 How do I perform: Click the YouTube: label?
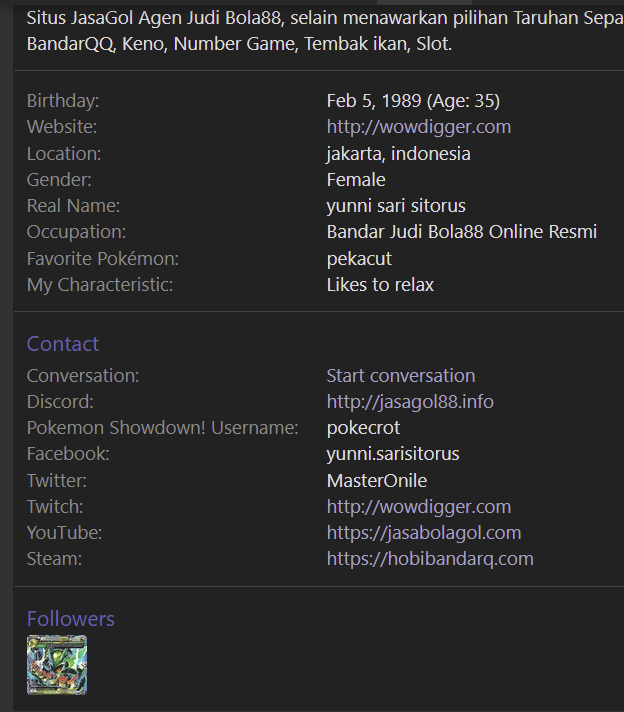tap(64, 533)
